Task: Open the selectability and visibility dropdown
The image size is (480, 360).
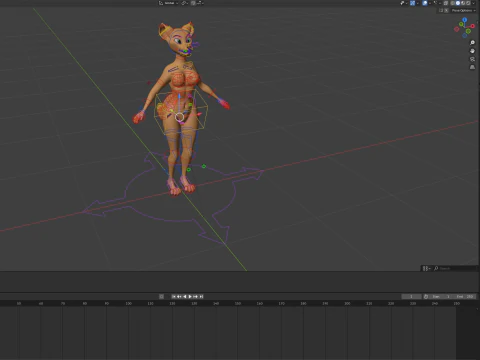Action: click(404, 3)
